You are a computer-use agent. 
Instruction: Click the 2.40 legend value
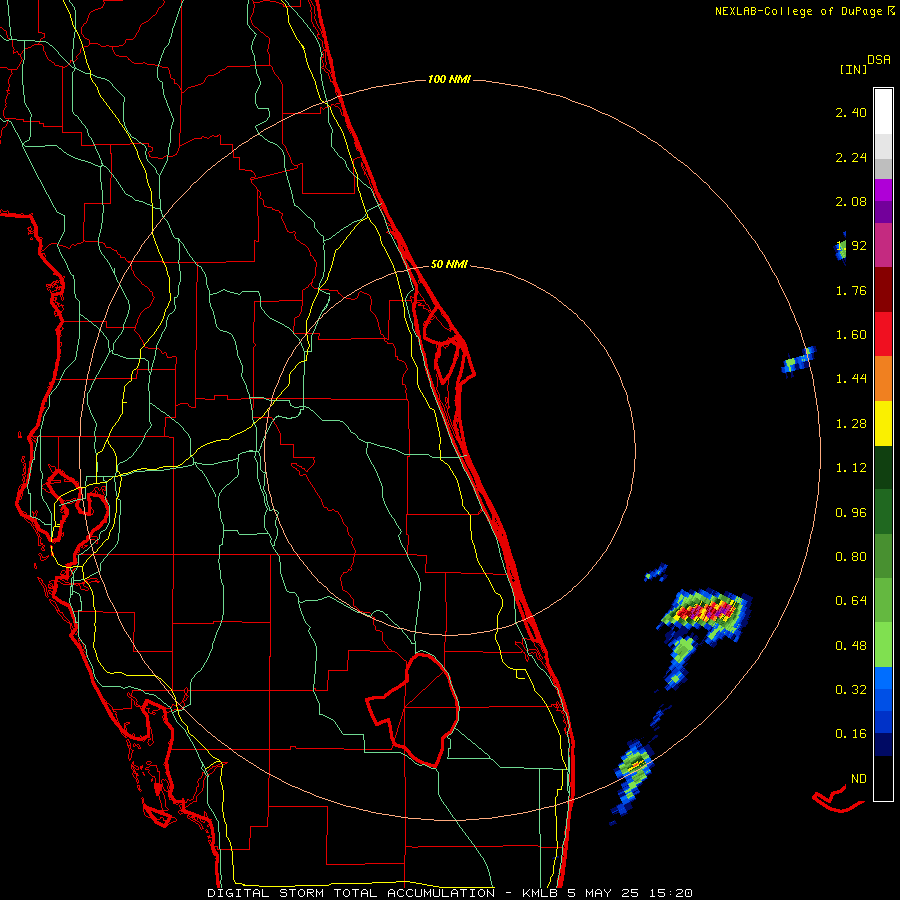pyautogui.click(x=851, y=112)
